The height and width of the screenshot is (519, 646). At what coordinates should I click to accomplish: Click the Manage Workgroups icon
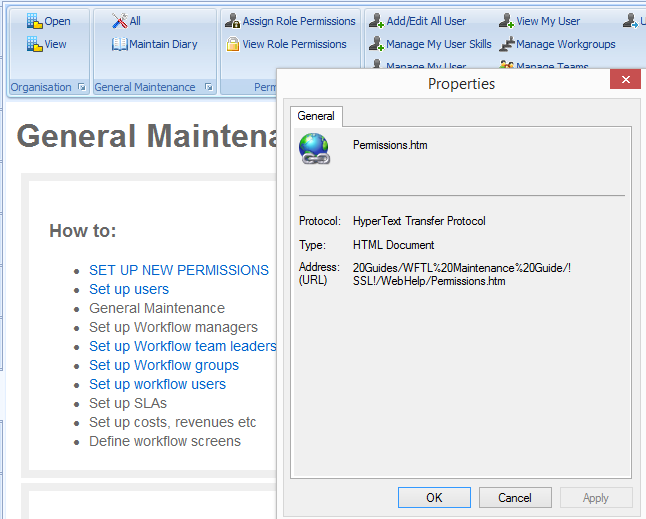click(507, 44)
